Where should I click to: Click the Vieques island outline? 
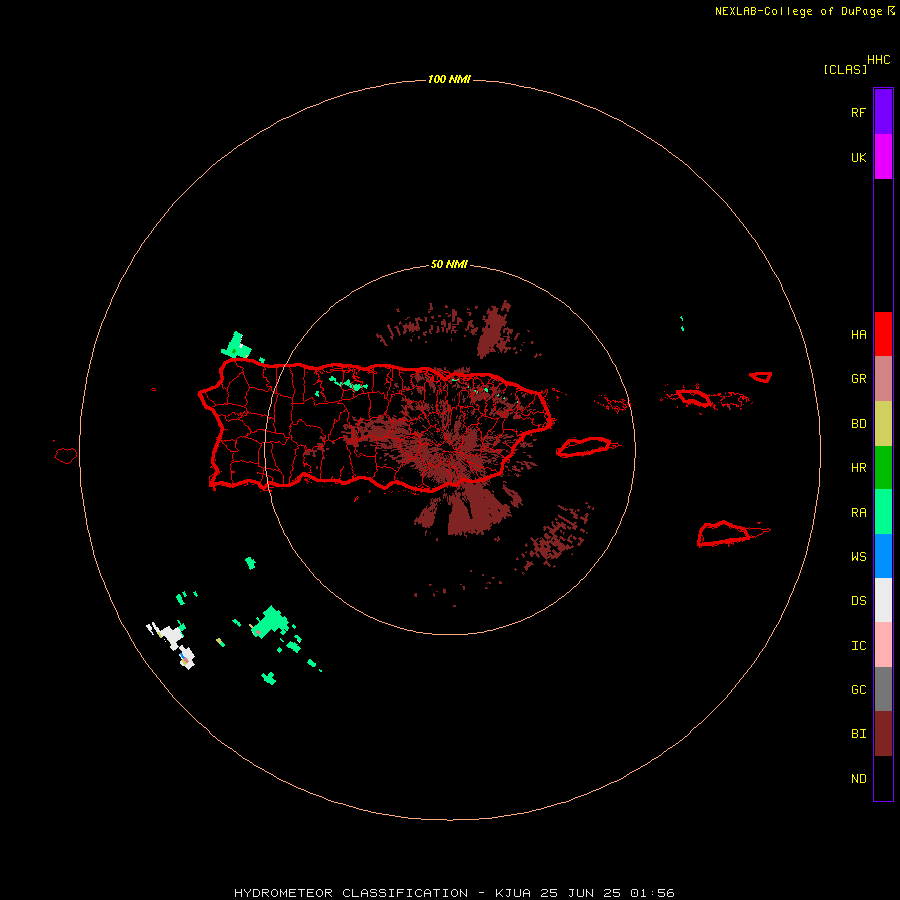[x=584, y=447]
